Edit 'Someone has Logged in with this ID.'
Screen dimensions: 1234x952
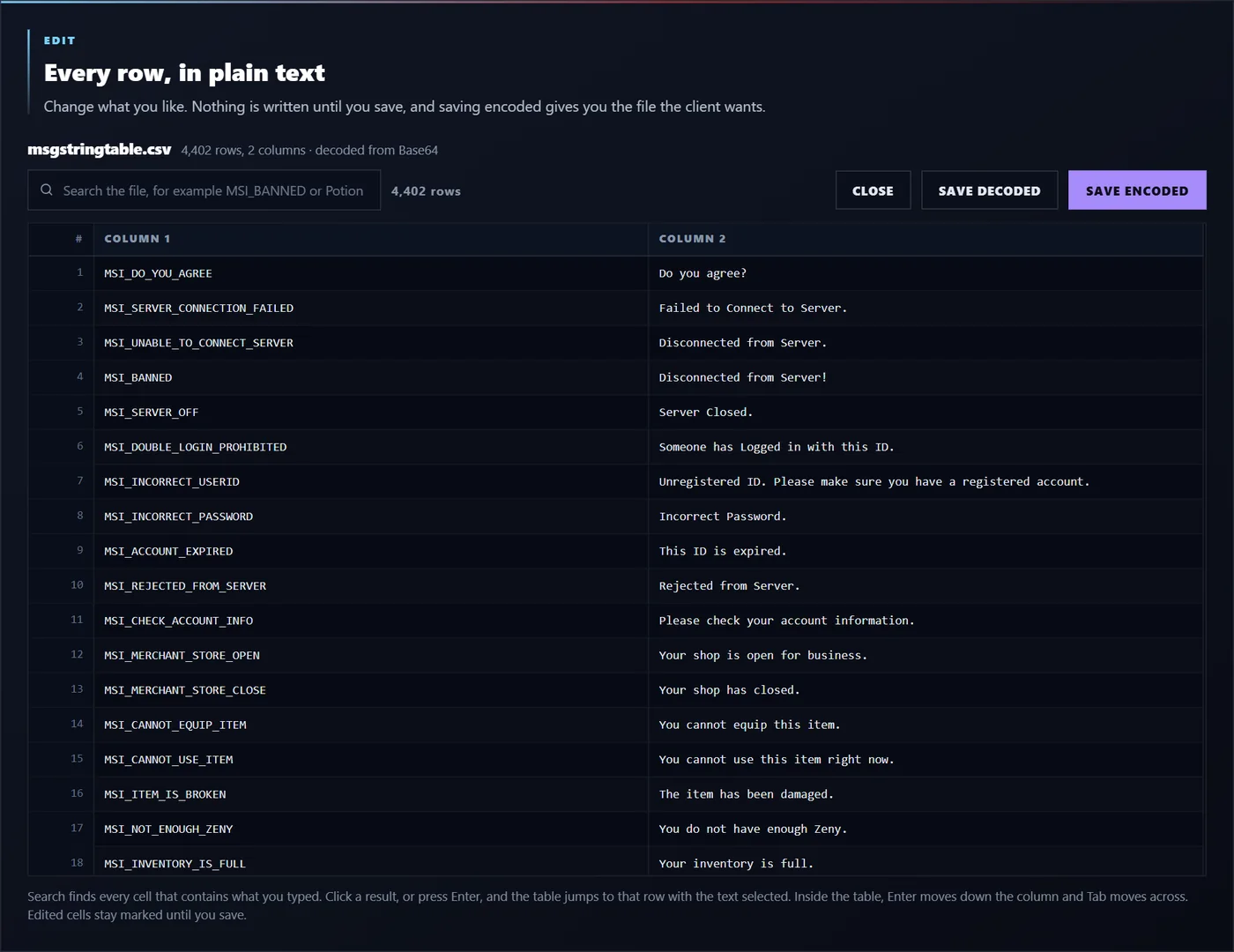(925, 447)
